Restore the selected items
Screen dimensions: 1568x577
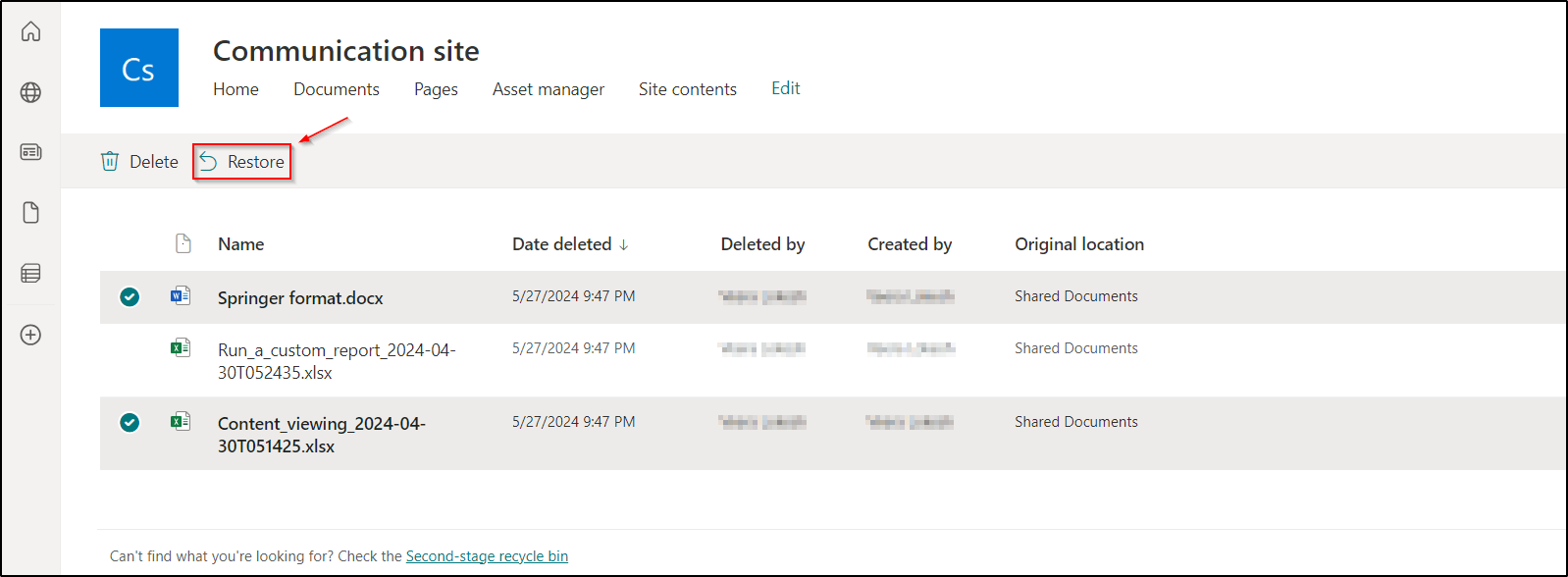click(242, 162)
